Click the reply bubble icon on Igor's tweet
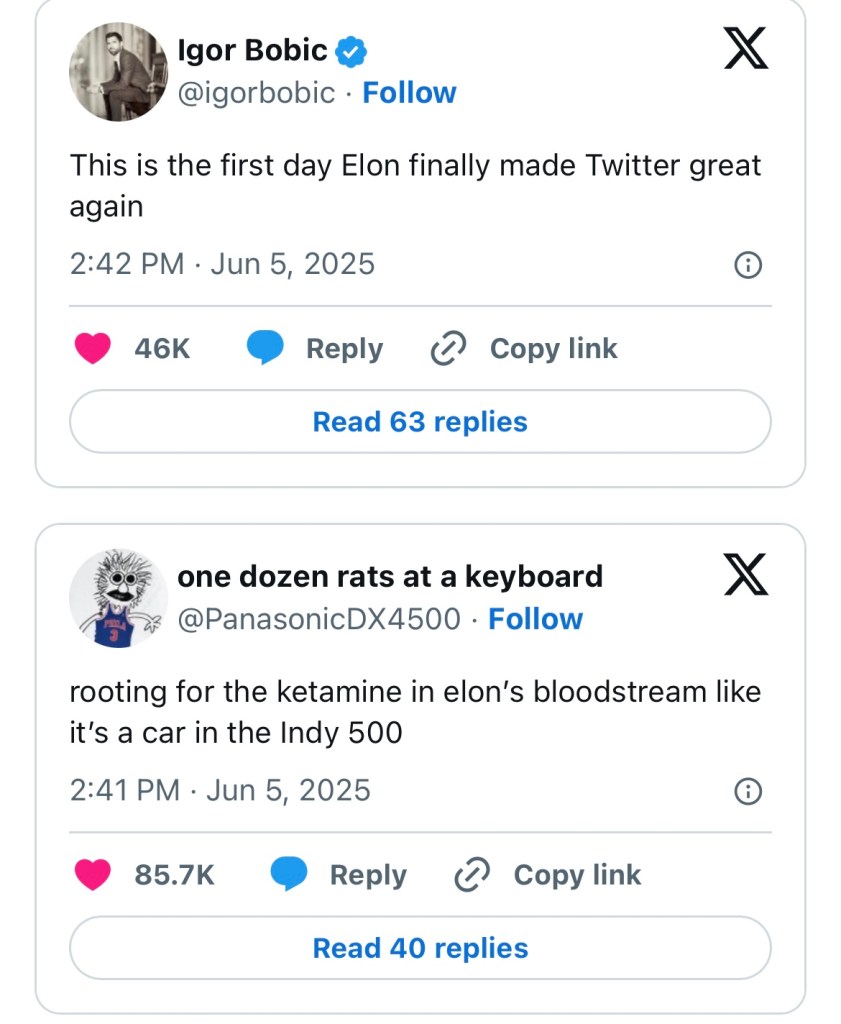 (x=265, y=348)
